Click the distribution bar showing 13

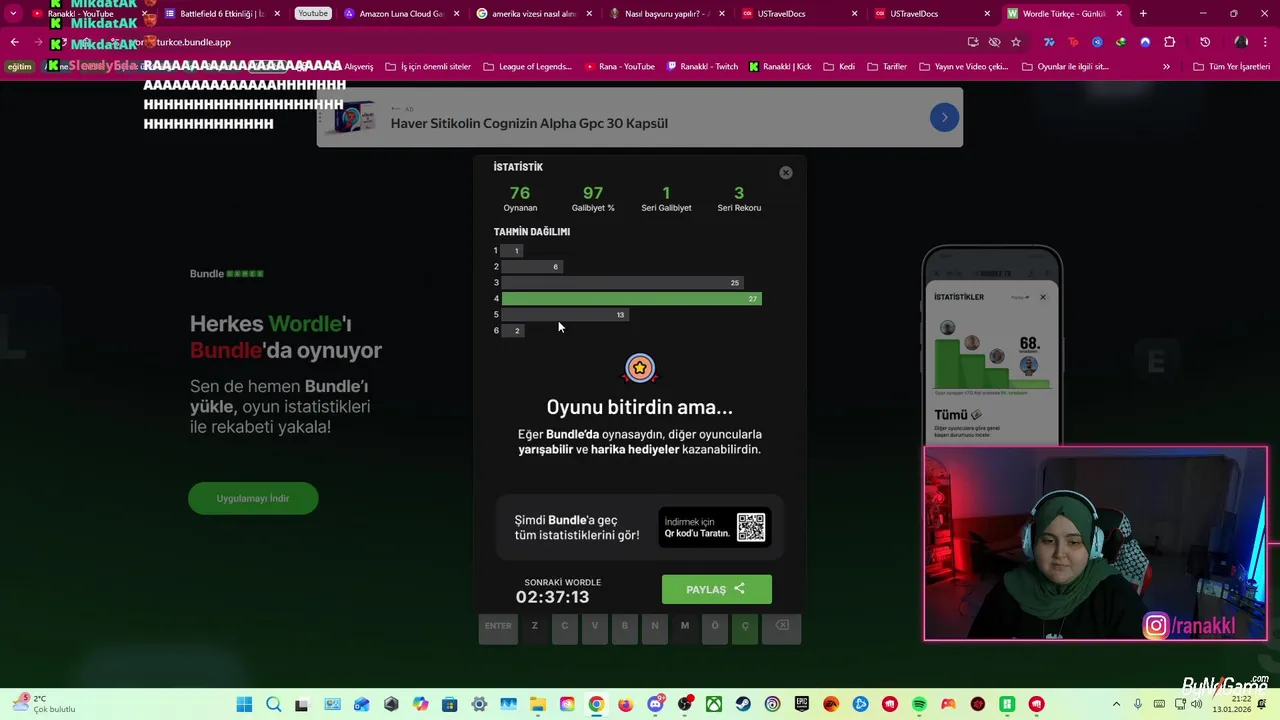pyautogui.click(x=565, y=314)
